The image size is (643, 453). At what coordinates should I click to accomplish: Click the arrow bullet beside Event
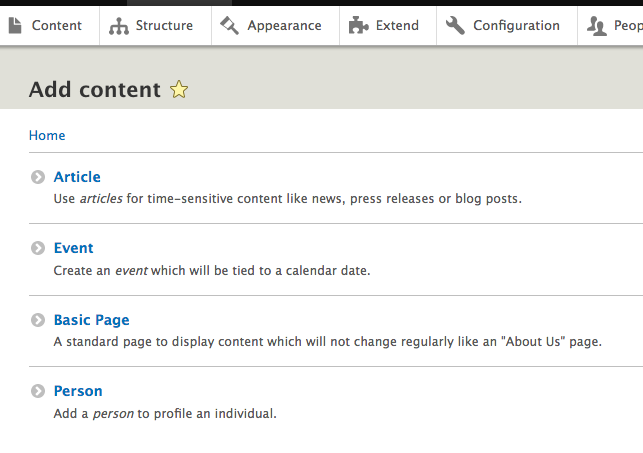pyautogui.click(x=38, y=248)
